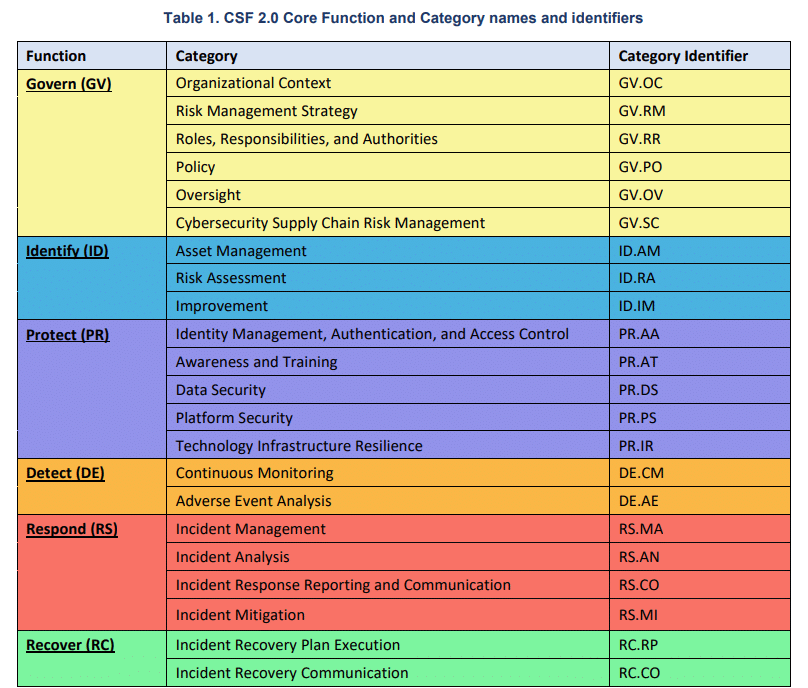808x688 pixels.
Task: Select 'Incident Recovery Communication' cell
Action: pos(388,673)
